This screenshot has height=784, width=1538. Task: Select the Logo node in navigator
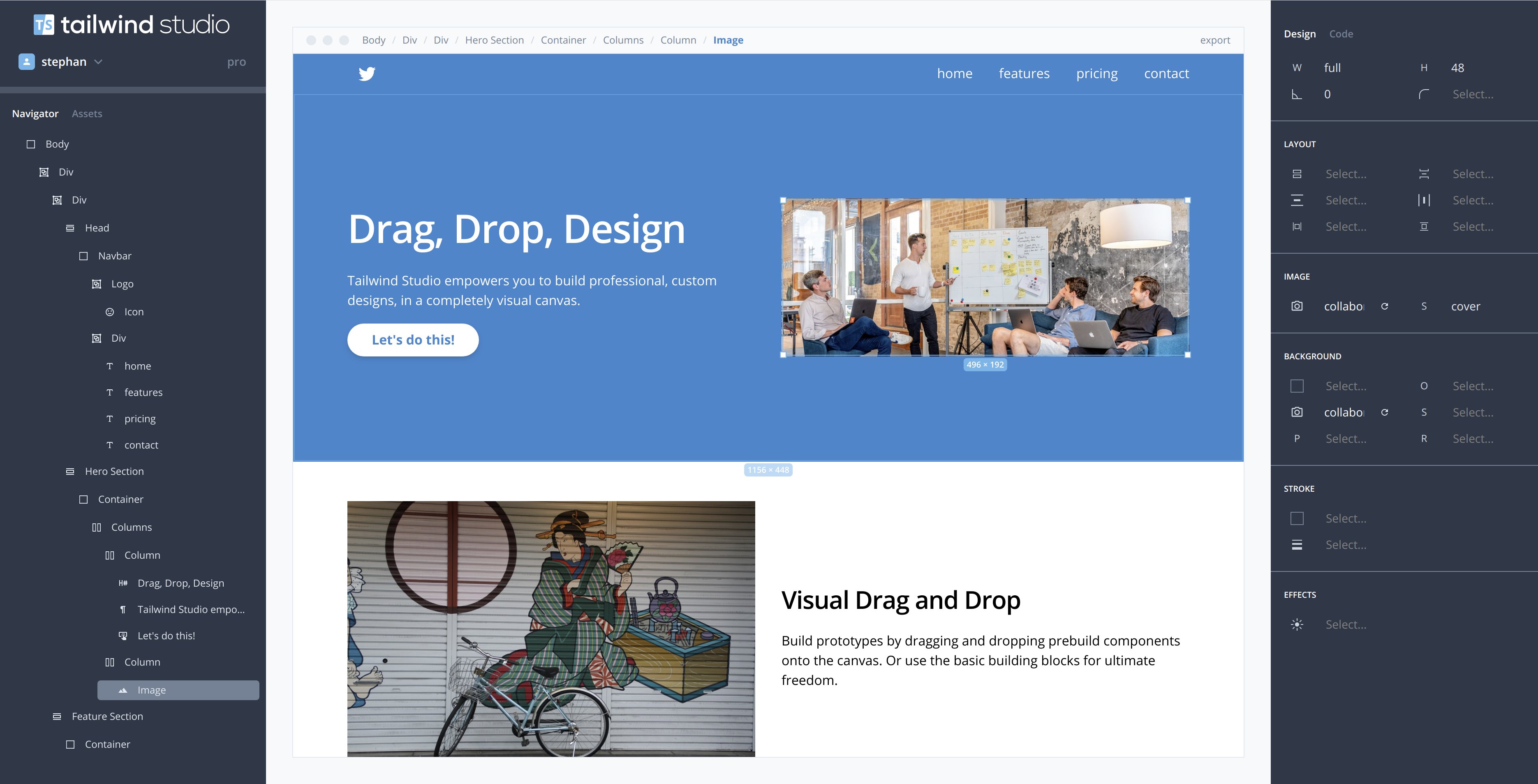(123, 284)
